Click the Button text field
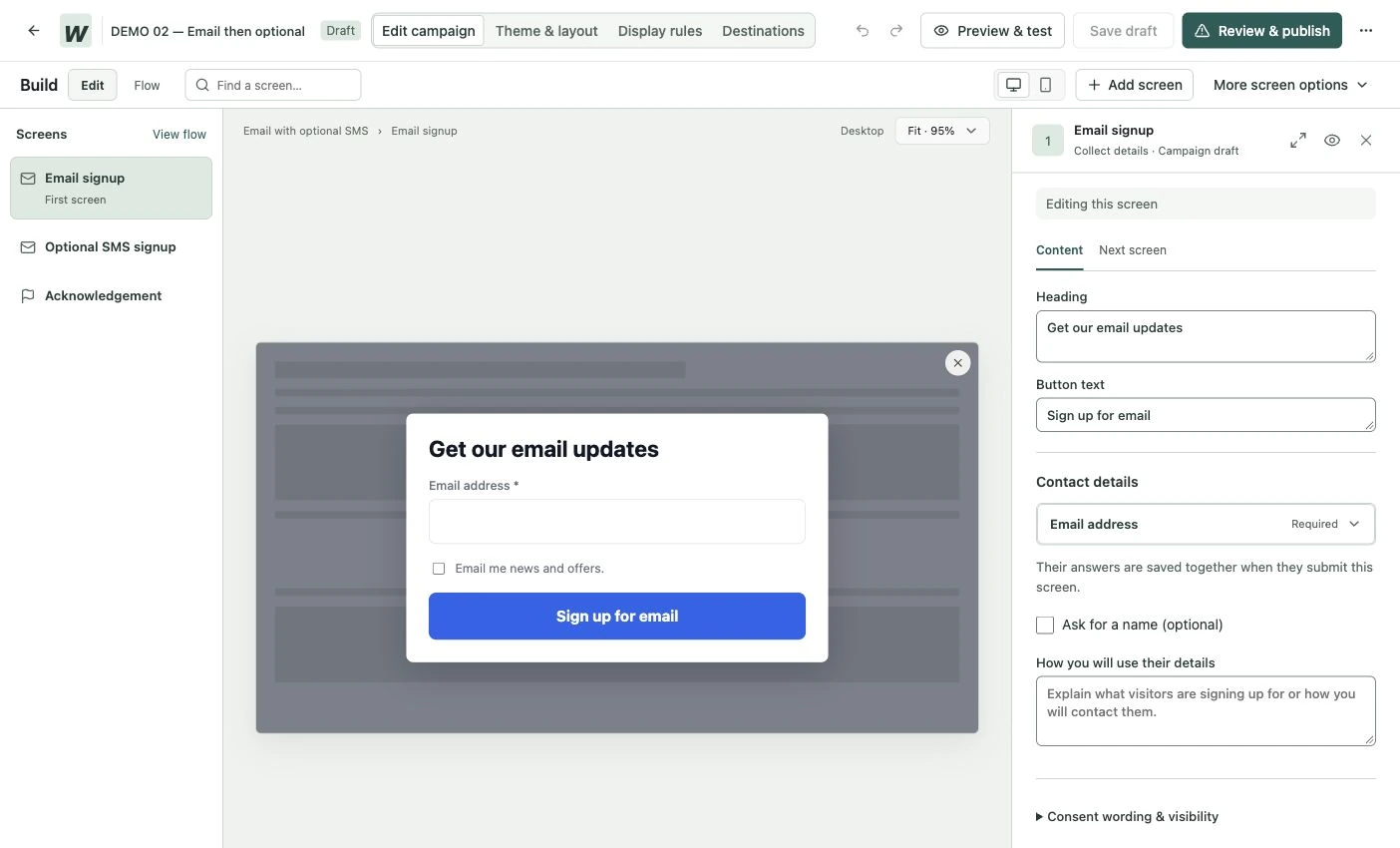The height and width of the screenshot is (848, 1400). (1206, 415)
